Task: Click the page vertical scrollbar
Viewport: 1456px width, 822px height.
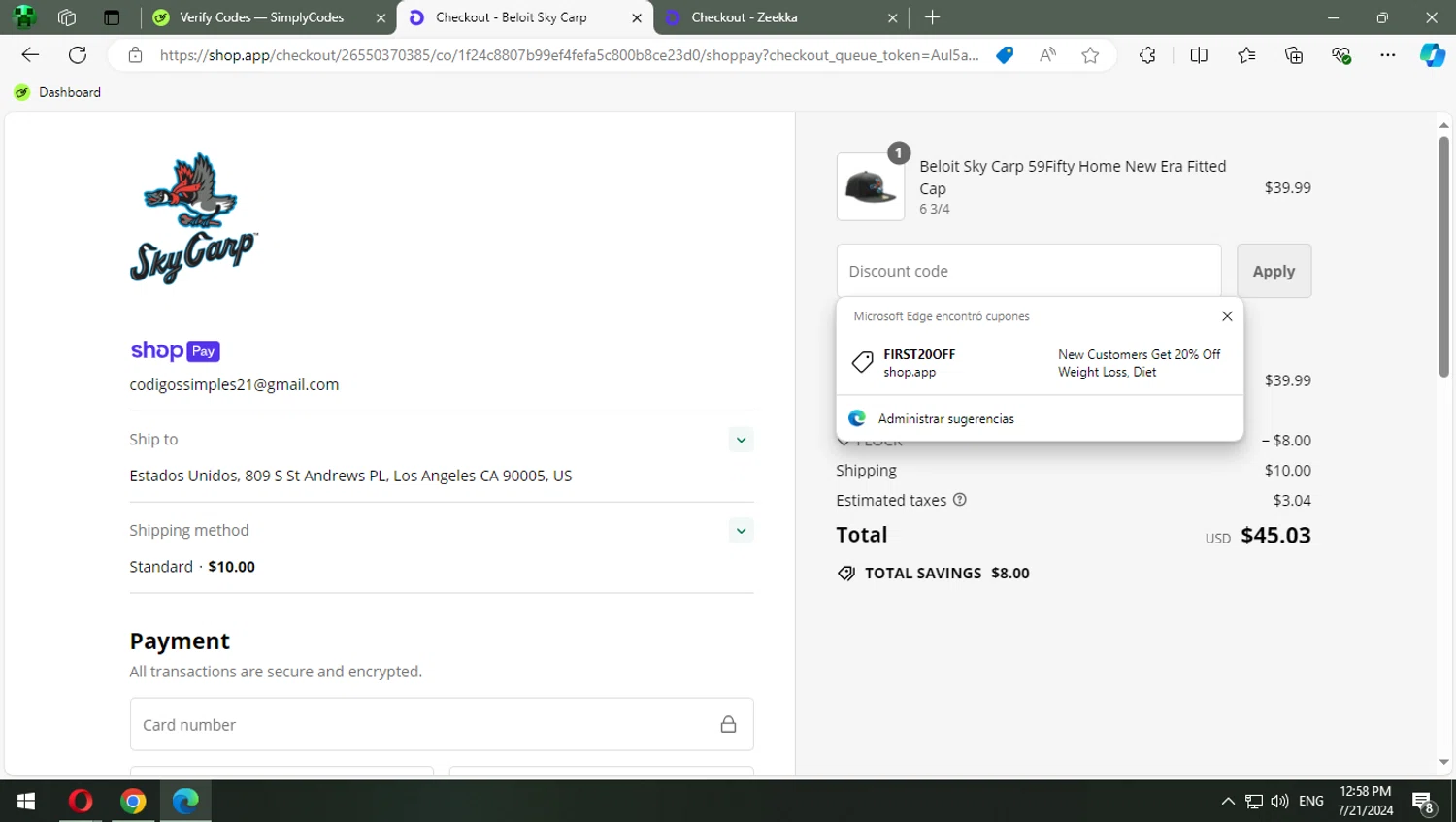Action: pos(1443,256)
